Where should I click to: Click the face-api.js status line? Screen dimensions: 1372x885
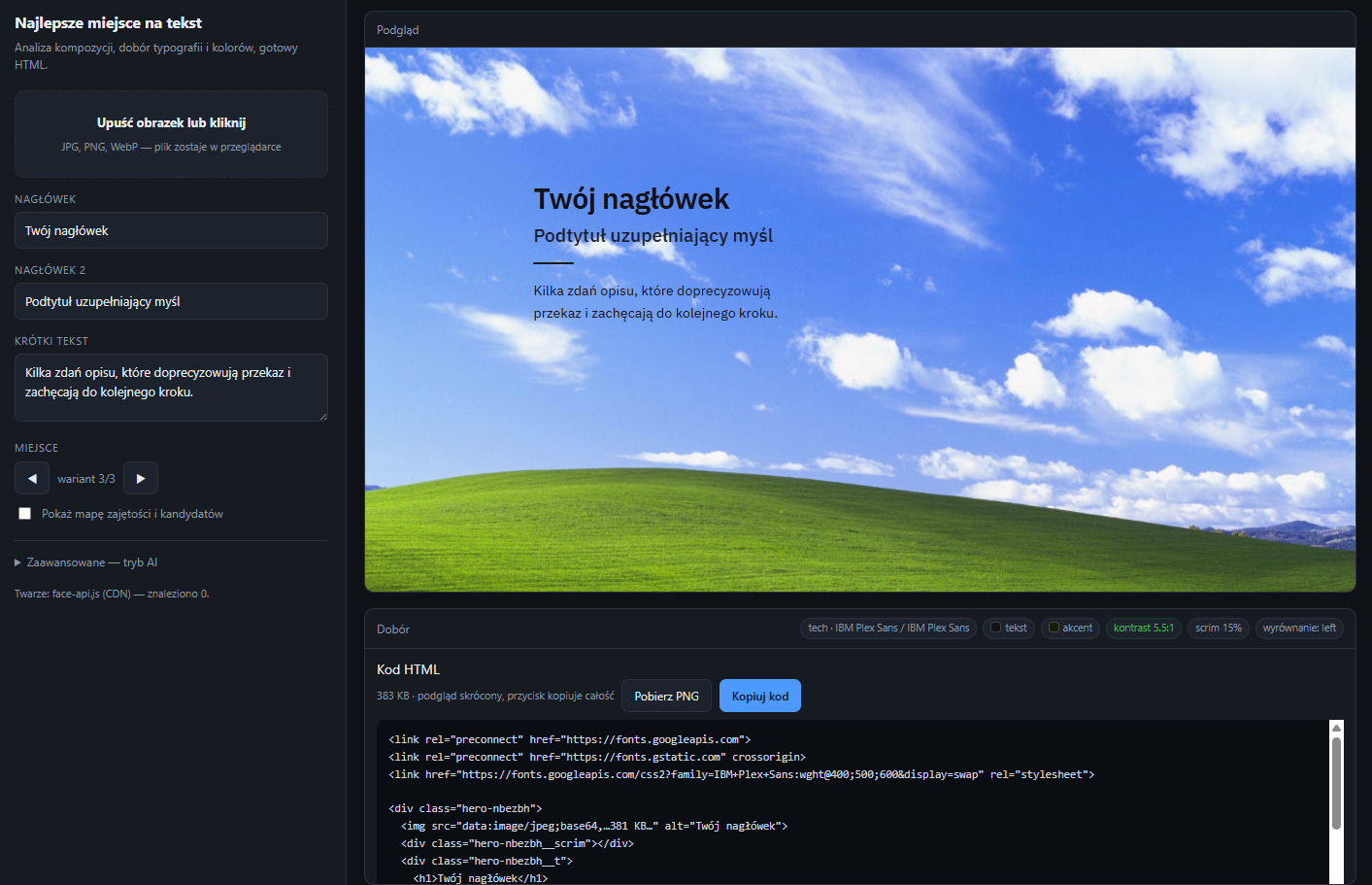112,594
